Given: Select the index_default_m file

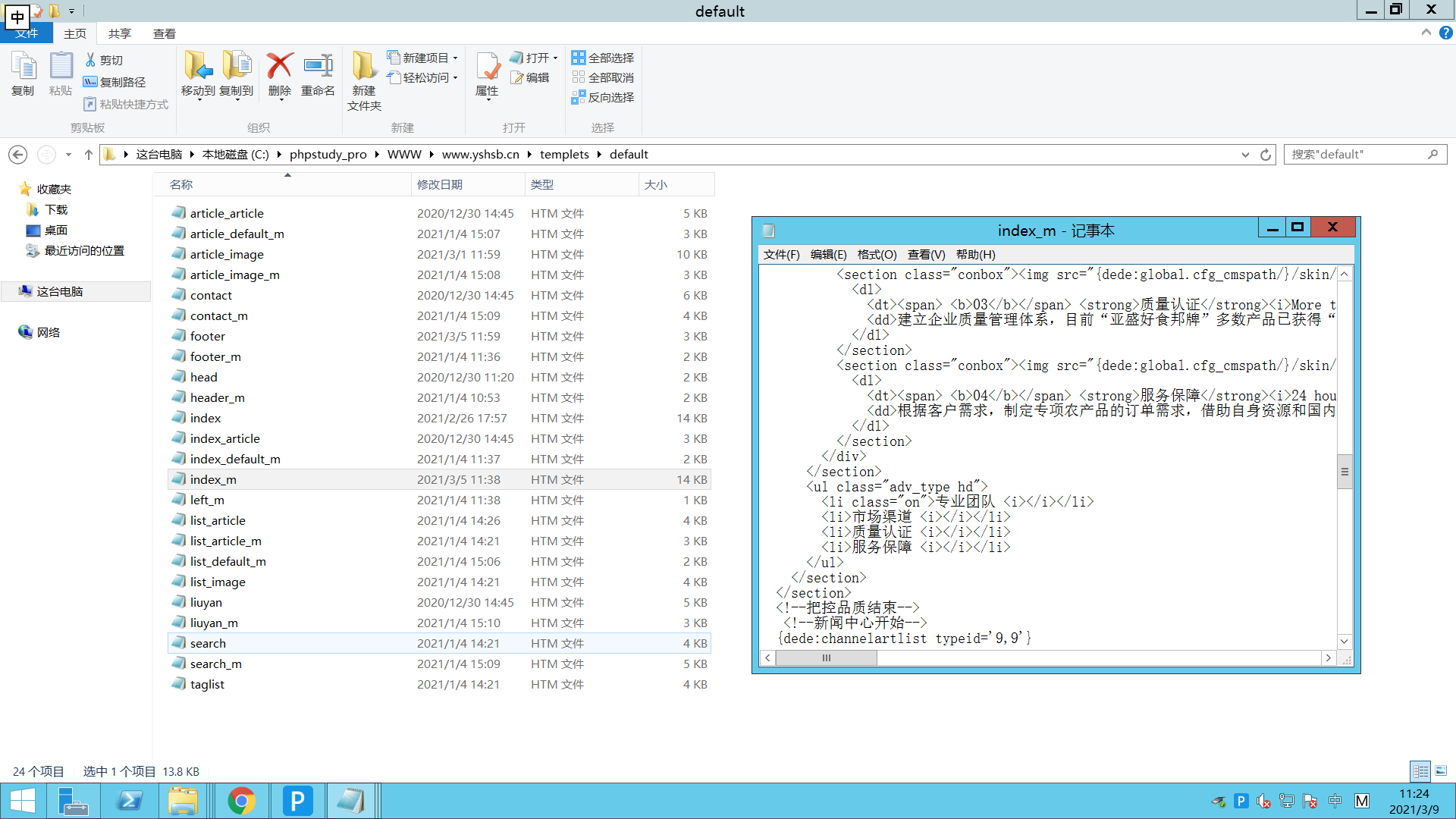Looking at the screenshot, I should [439, 459].
